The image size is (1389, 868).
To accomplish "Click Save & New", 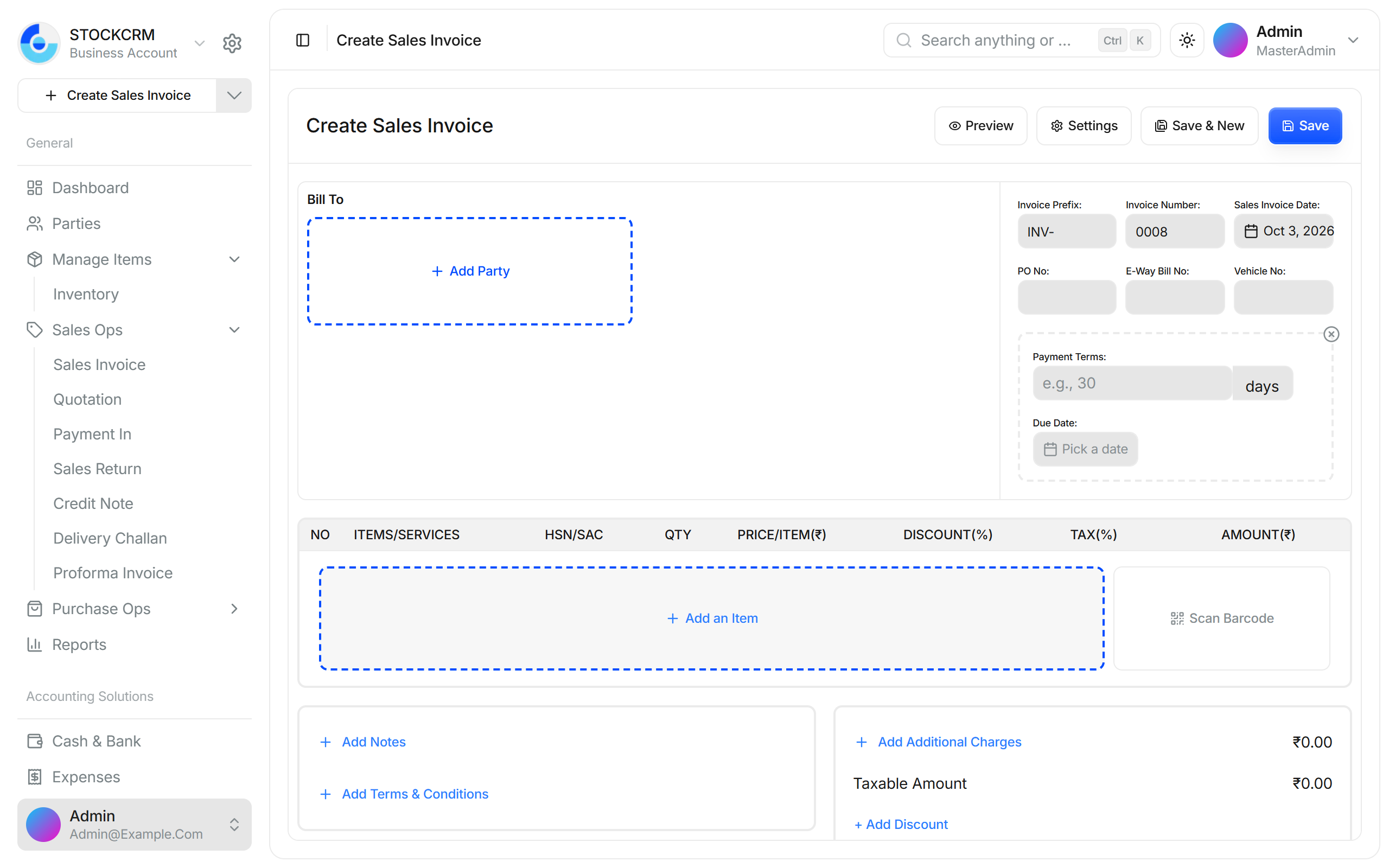I will [1199, 126].
